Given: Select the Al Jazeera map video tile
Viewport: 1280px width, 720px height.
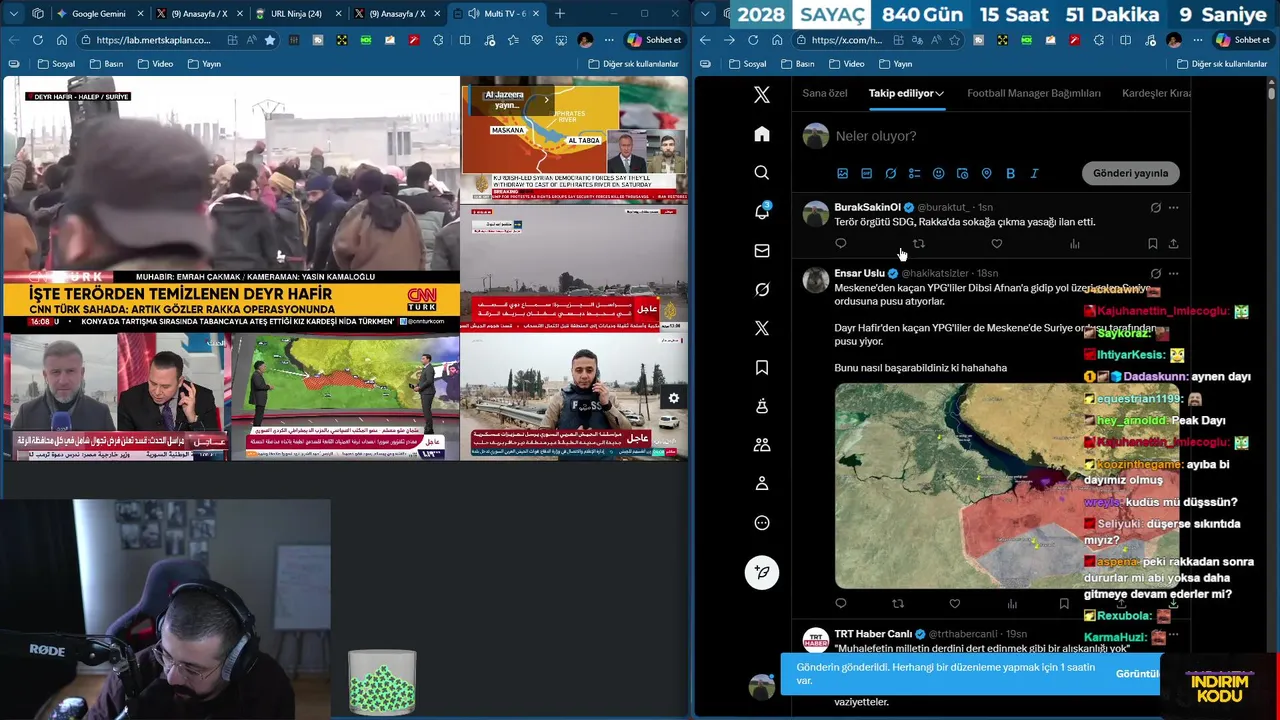Looking at the screenshot, I should (574, 142).
